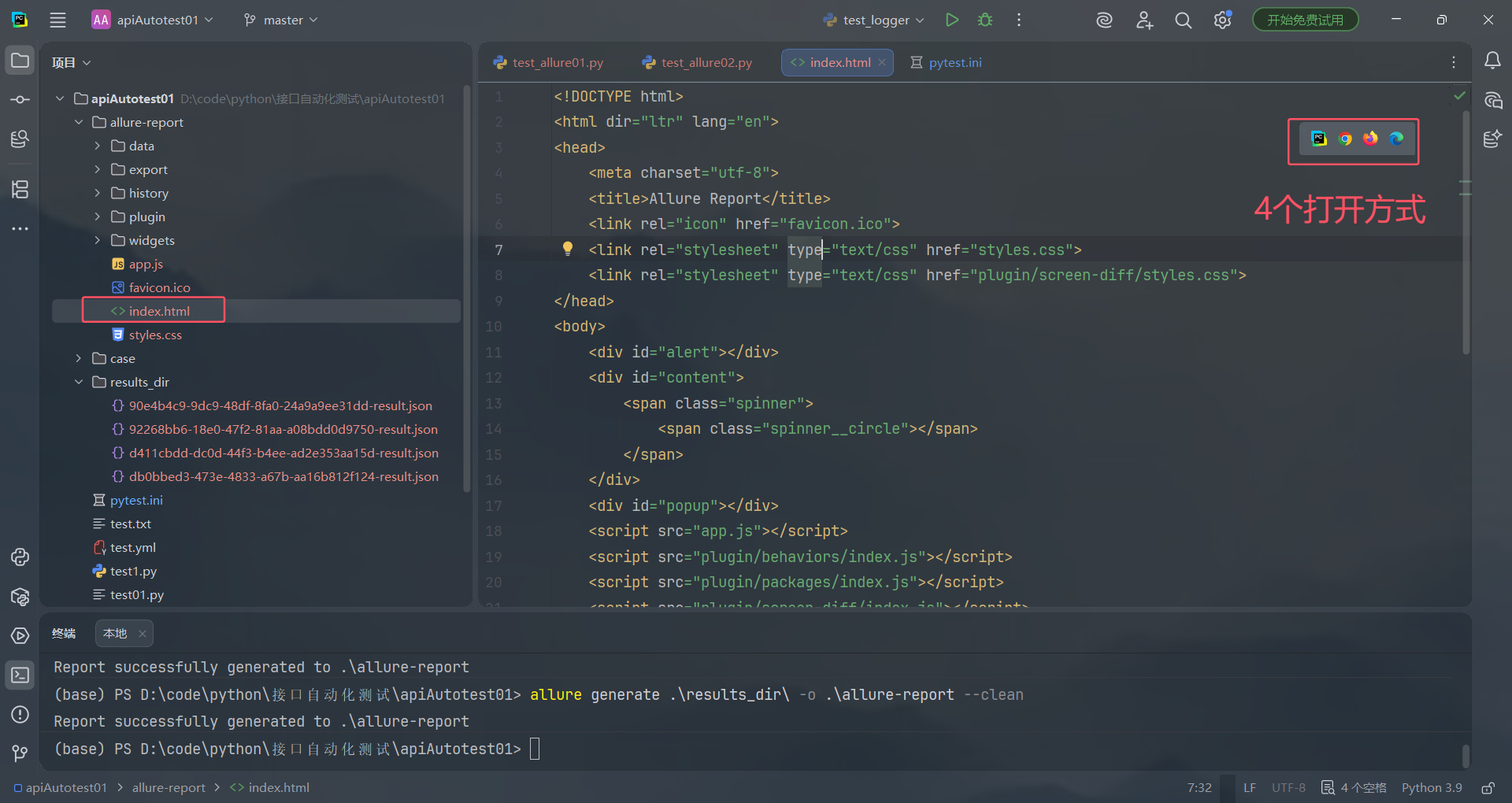Open the Notifications bell

click(1492, 61)
